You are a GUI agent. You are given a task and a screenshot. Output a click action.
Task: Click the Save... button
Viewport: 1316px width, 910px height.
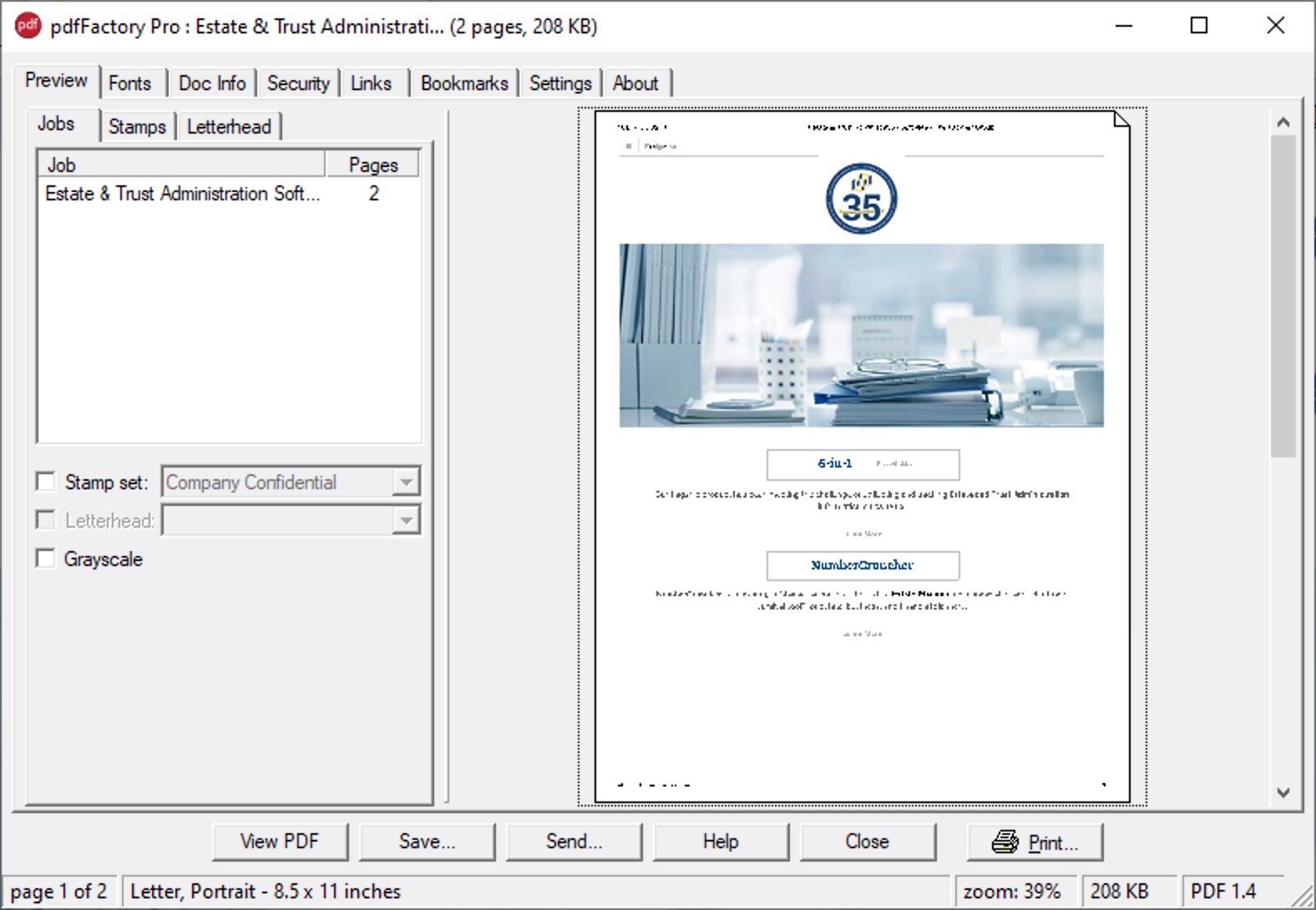[x=427, y=842]
